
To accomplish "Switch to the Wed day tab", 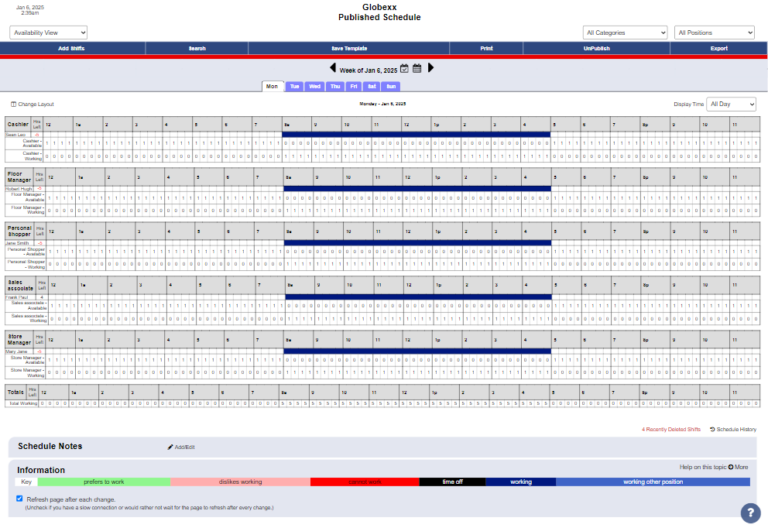I will (x=314, y=87).
